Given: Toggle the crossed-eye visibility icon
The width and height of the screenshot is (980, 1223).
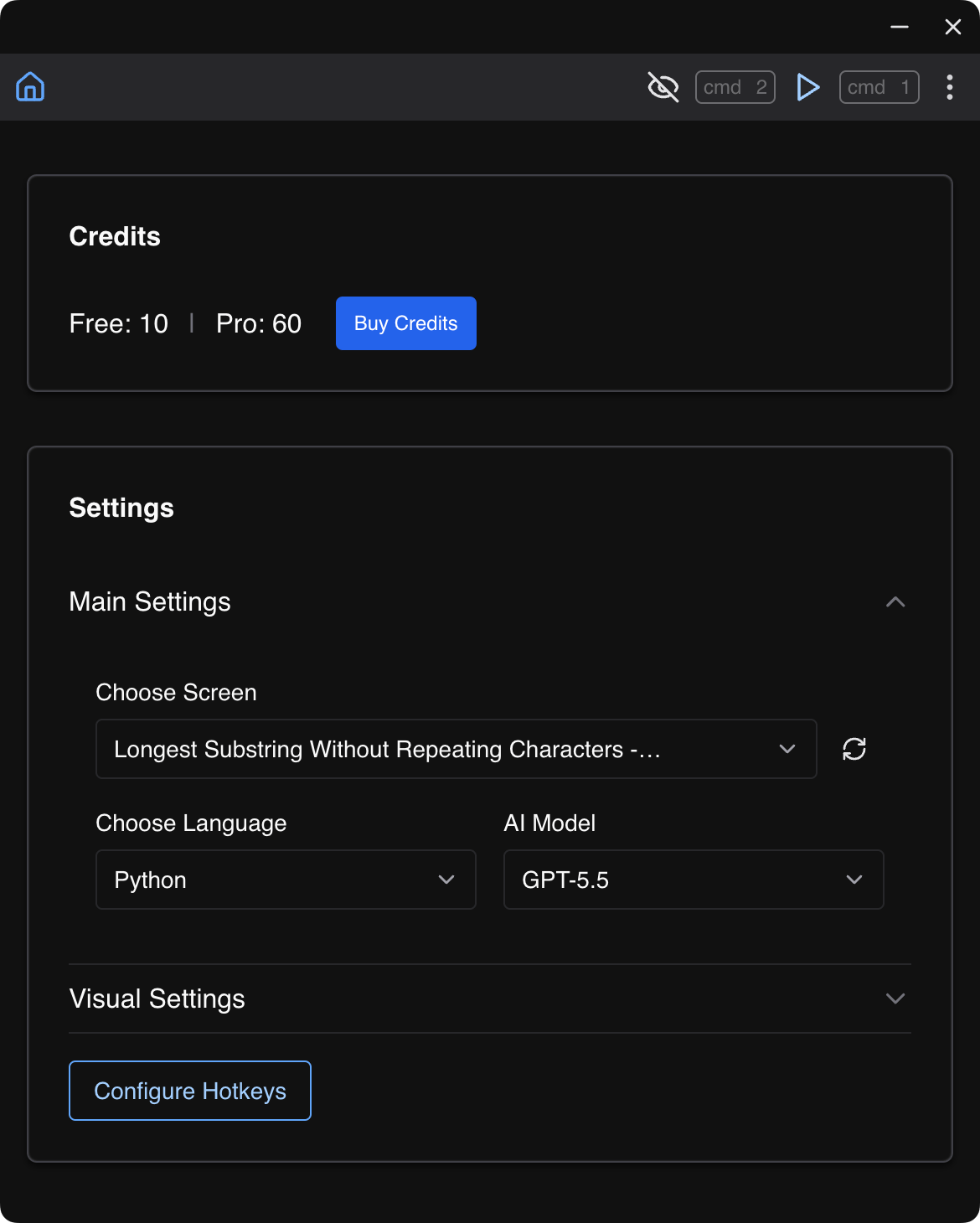Looking at the screenshot, I should click(663, 87).
